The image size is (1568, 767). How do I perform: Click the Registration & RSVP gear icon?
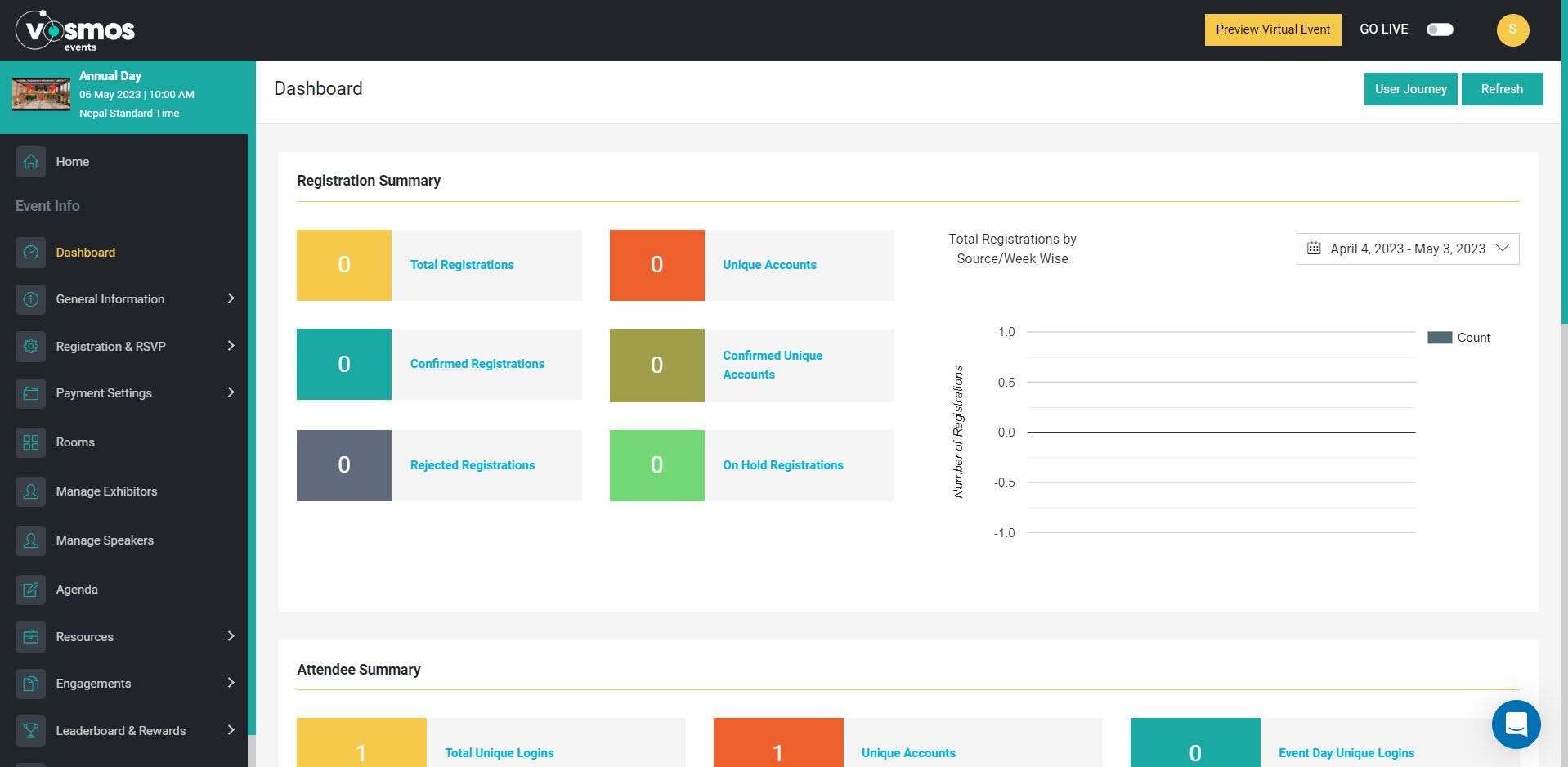(x=30, y=347)
